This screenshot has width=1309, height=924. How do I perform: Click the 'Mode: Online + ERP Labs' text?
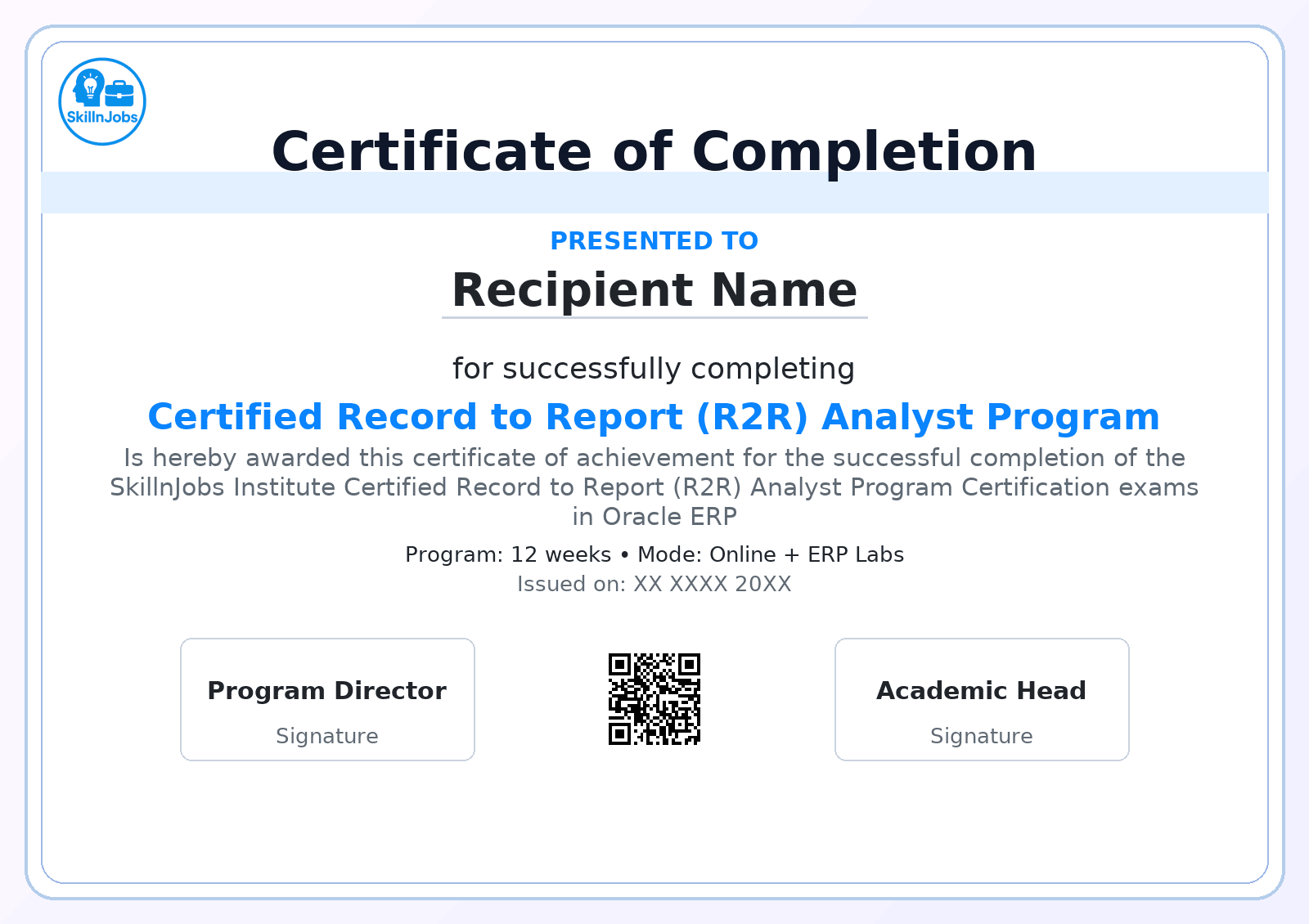[771, 554]
